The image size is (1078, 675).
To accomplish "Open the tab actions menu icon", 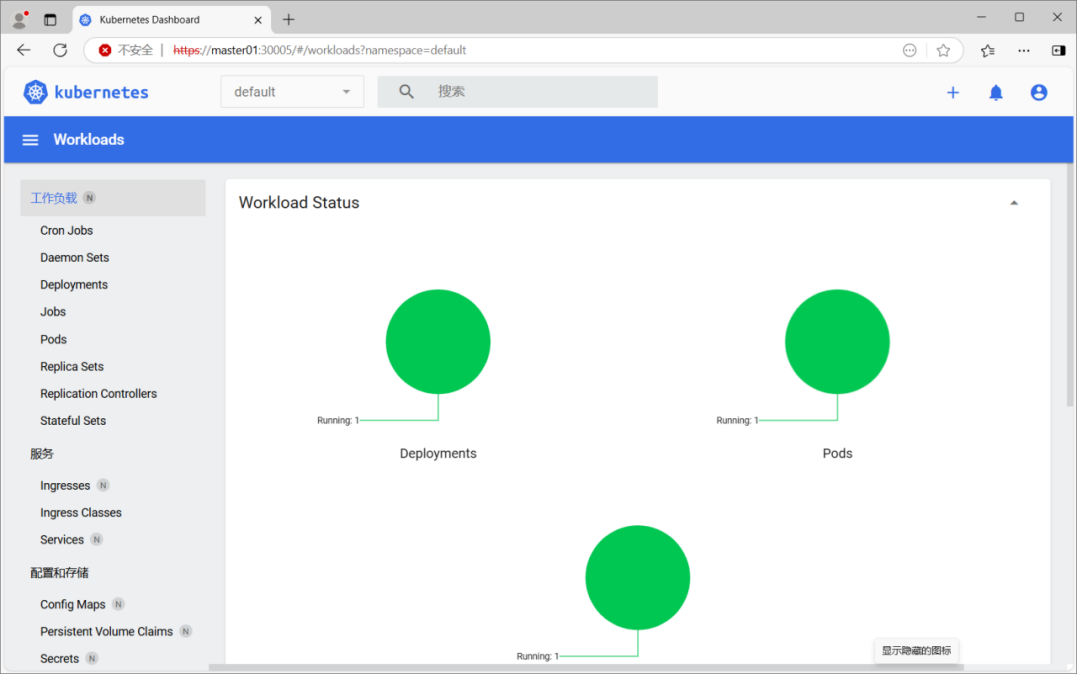I will (x=50, y=20).
